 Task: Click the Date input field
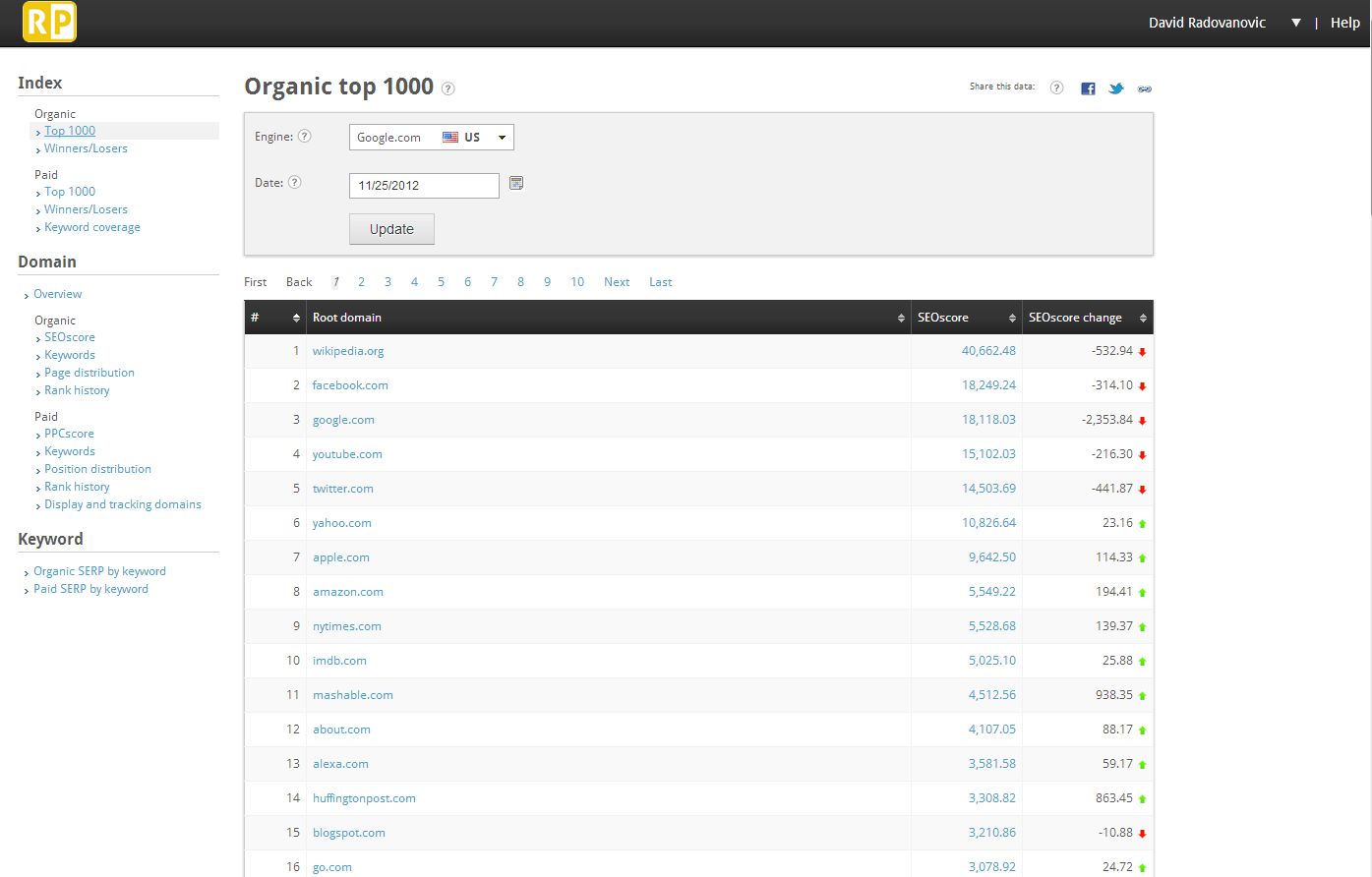pyautogui.click(x=424, y=185)
